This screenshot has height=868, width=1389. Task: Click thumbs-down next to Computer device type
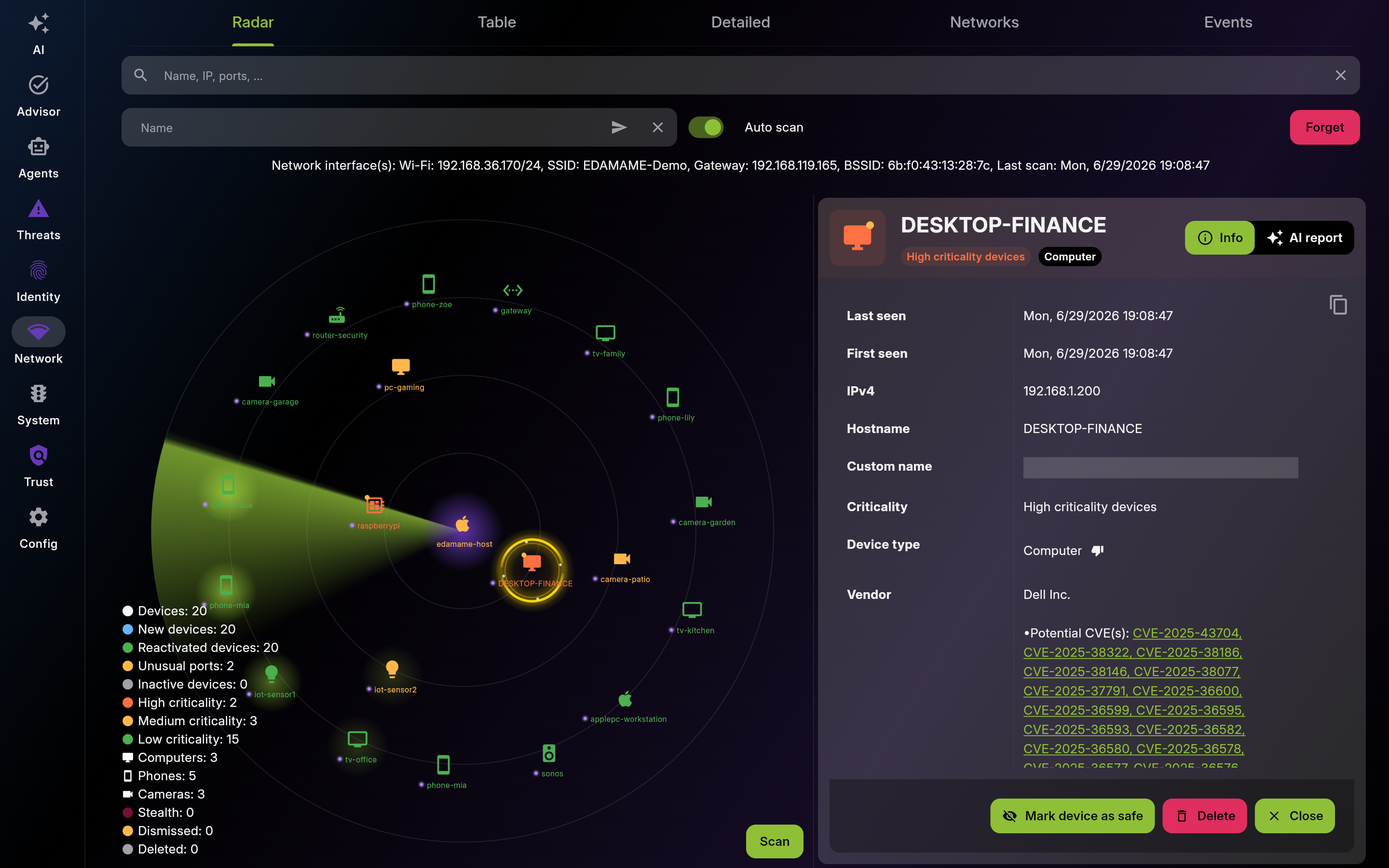tap(1097, 551)
